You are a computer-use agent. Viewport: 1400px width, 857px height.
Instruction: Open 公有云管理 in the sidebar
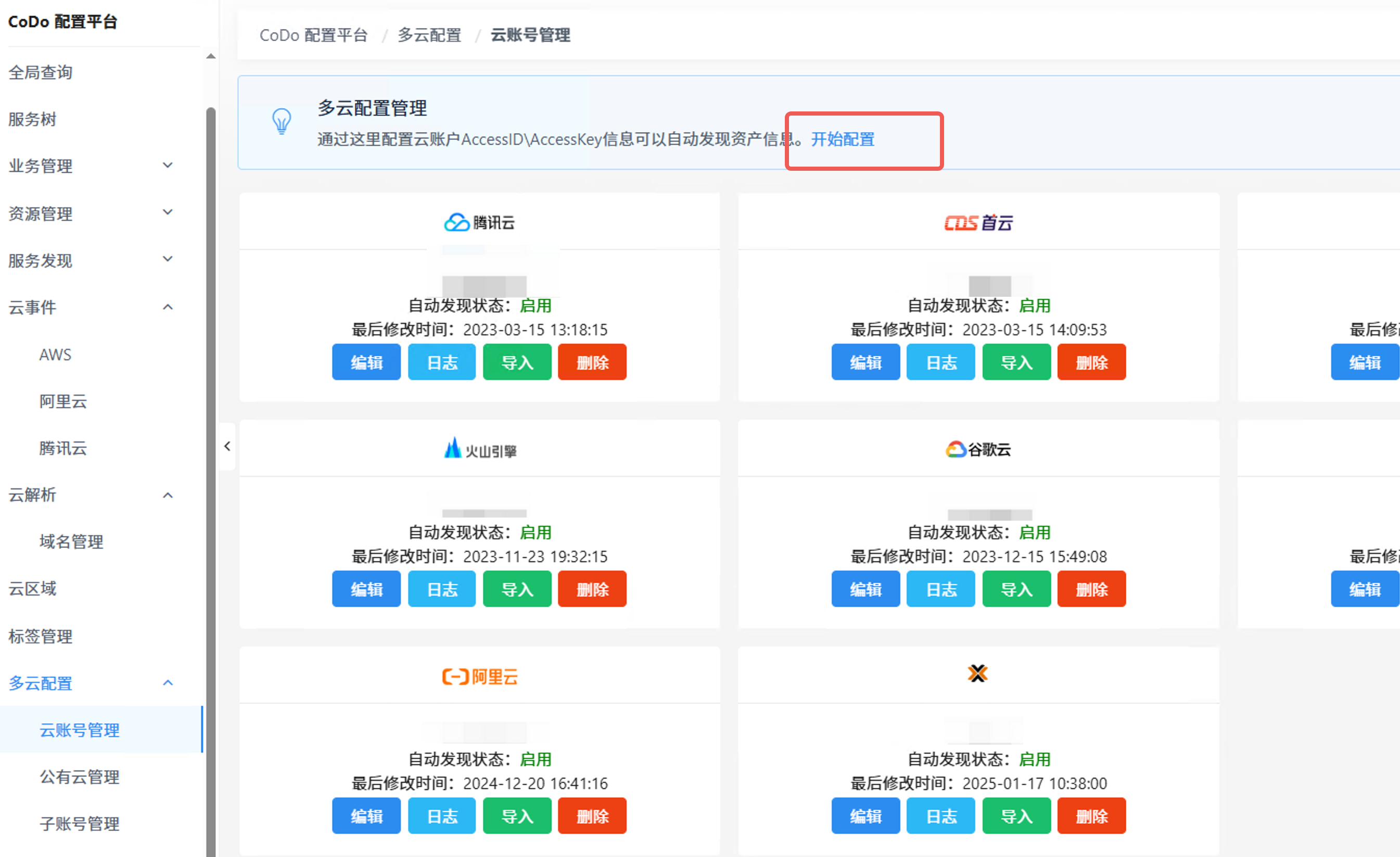tap(80, 777)
